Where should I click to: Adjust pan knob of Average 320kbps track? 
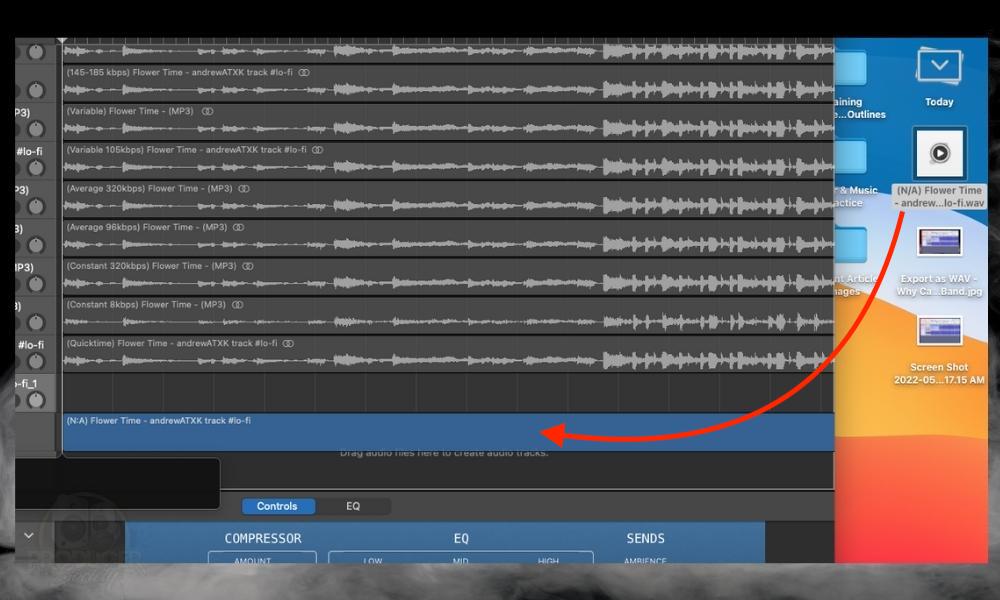click(36, 207)
